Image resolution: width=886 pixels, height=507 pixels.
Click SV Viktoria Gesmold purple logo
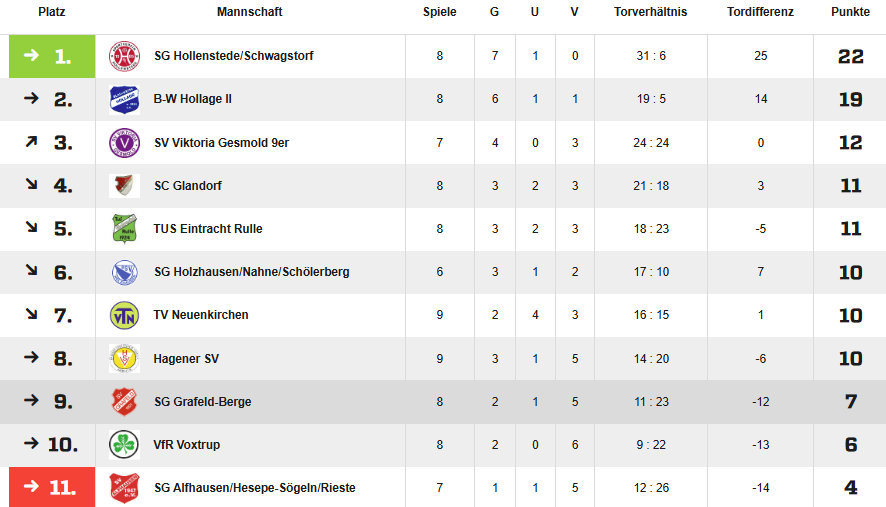(124, 143)
